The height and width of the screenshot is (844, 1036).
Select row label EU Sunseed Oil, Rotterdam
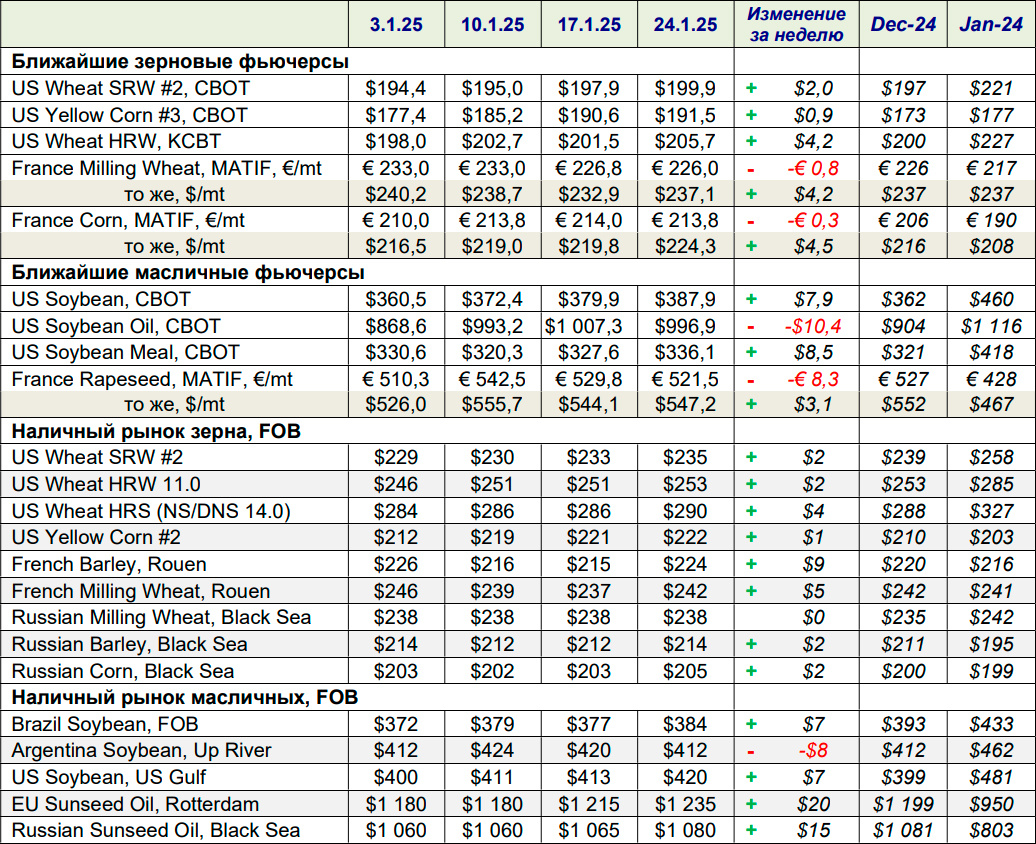click(x=135, y=804)
